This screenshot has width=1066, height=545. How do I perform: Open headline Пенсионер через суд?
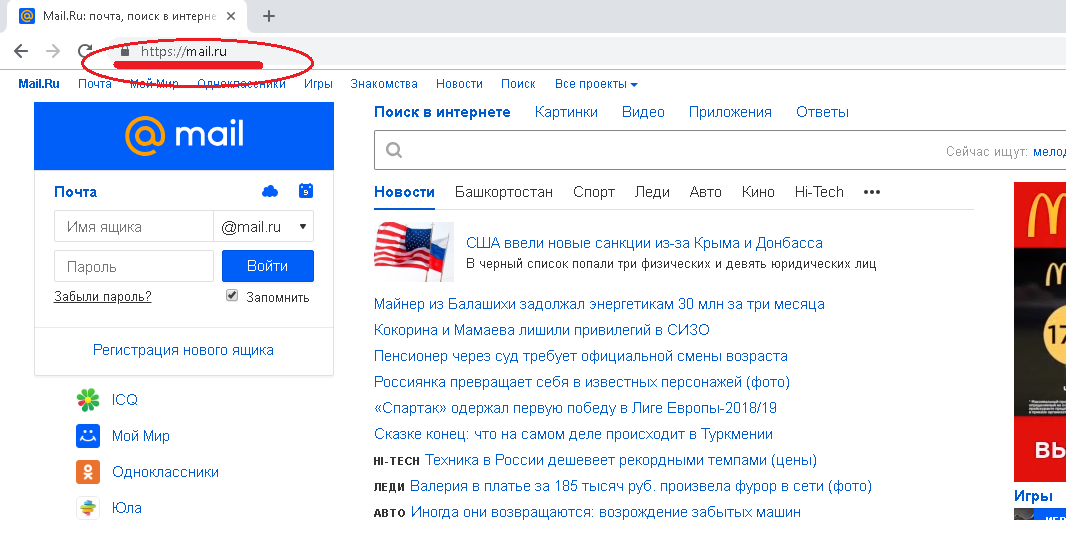pos(581,356)
